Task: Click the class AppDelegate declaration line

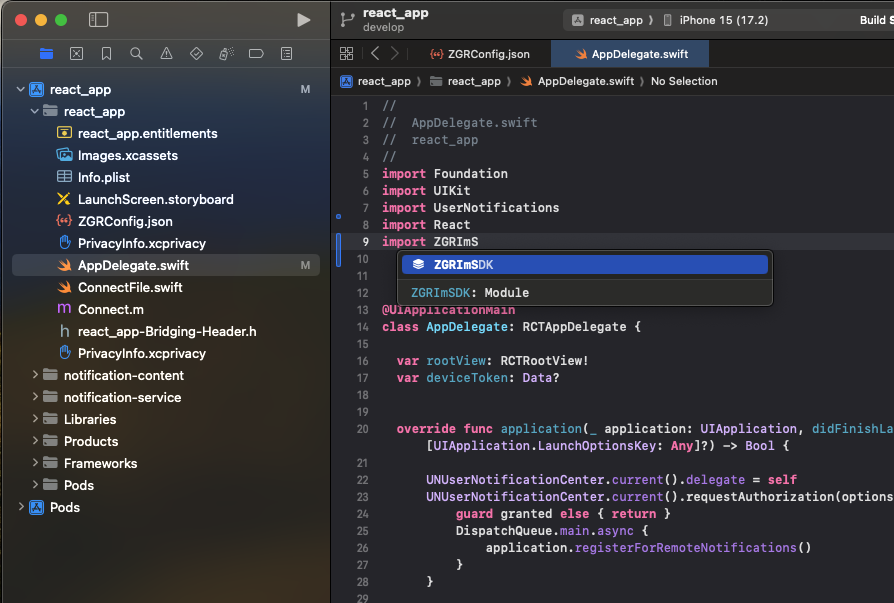Action: pyautogui.click(x=511, y=327)
